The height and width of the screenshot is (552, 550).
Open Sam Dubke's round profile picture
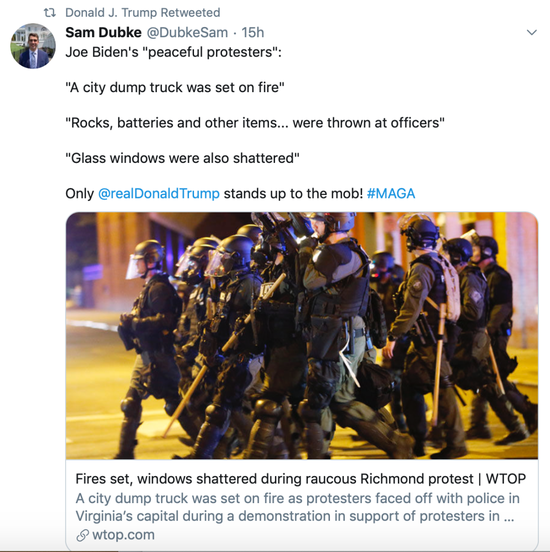click(33, 46)
